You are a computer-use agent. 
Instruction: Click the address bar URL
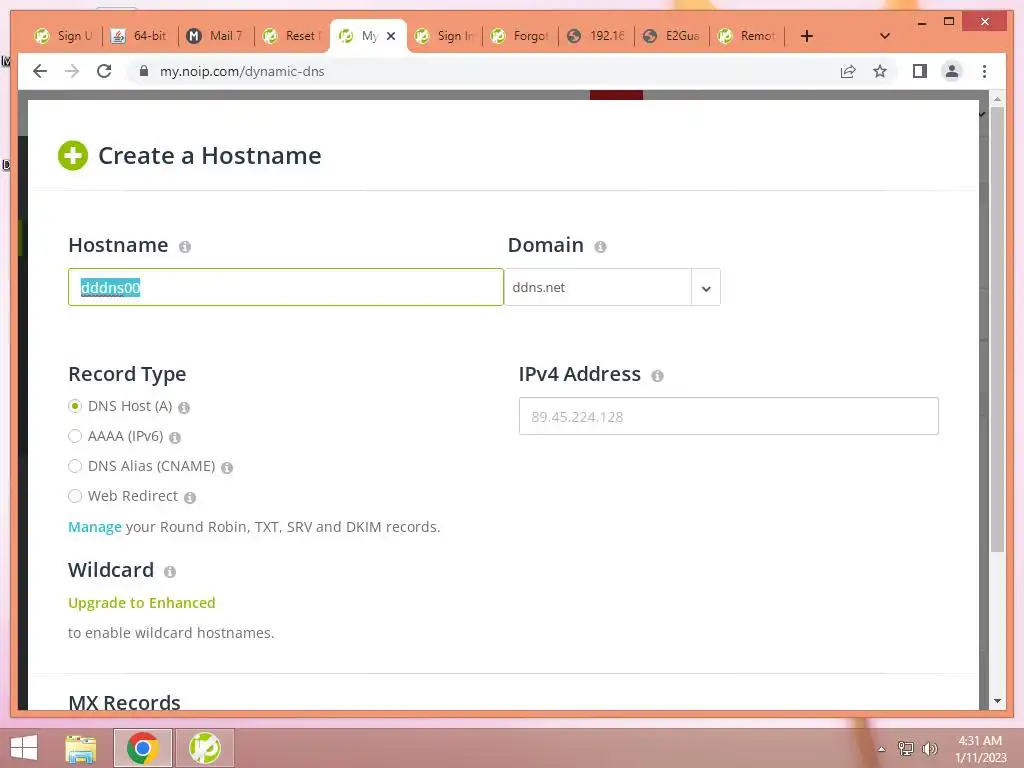(x=242, y=71)
